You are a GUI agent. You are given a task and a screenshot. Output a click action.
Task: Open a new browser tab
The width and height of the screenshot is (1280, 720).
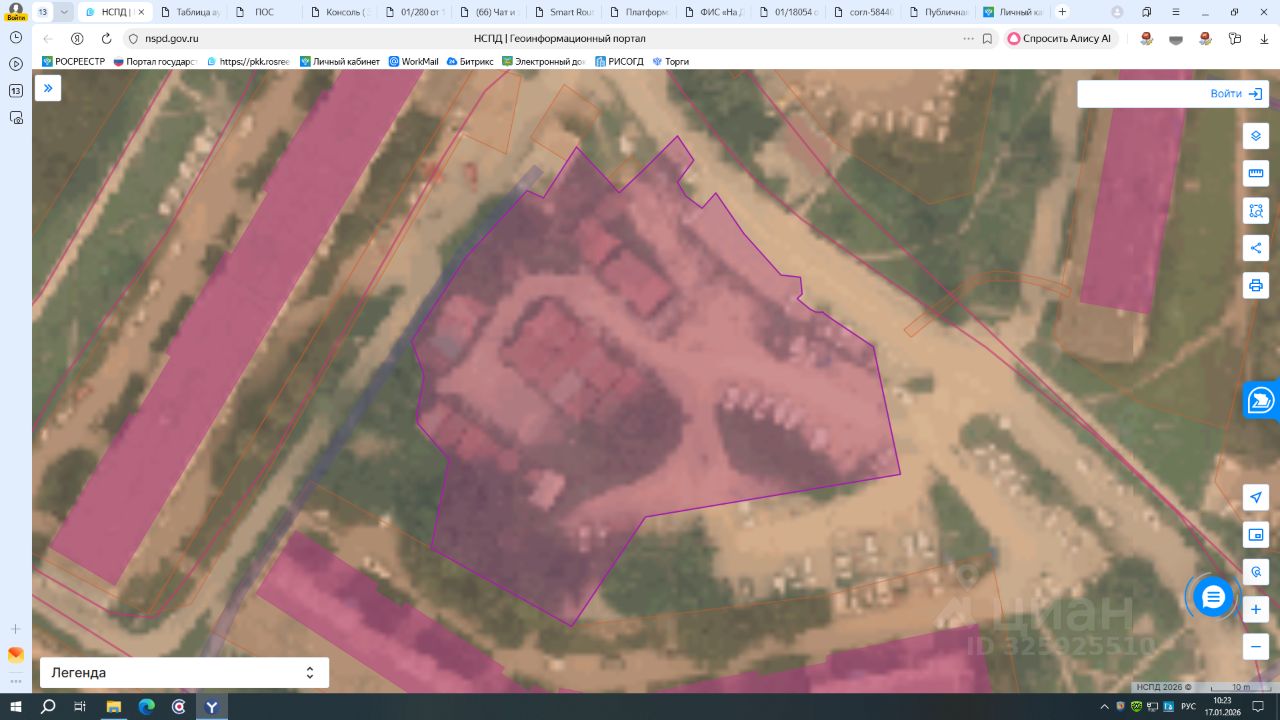click(x=1062, y=12)
